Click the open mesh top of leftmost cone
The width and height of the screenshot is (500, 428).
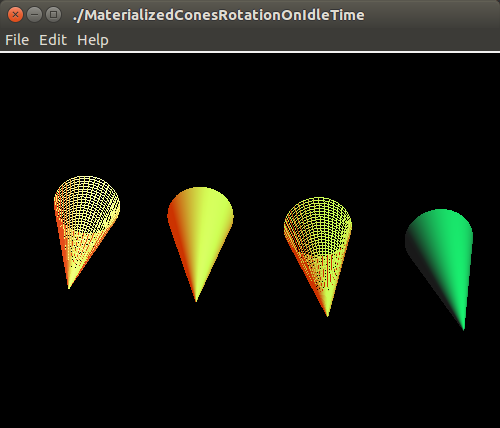[87, 202]
